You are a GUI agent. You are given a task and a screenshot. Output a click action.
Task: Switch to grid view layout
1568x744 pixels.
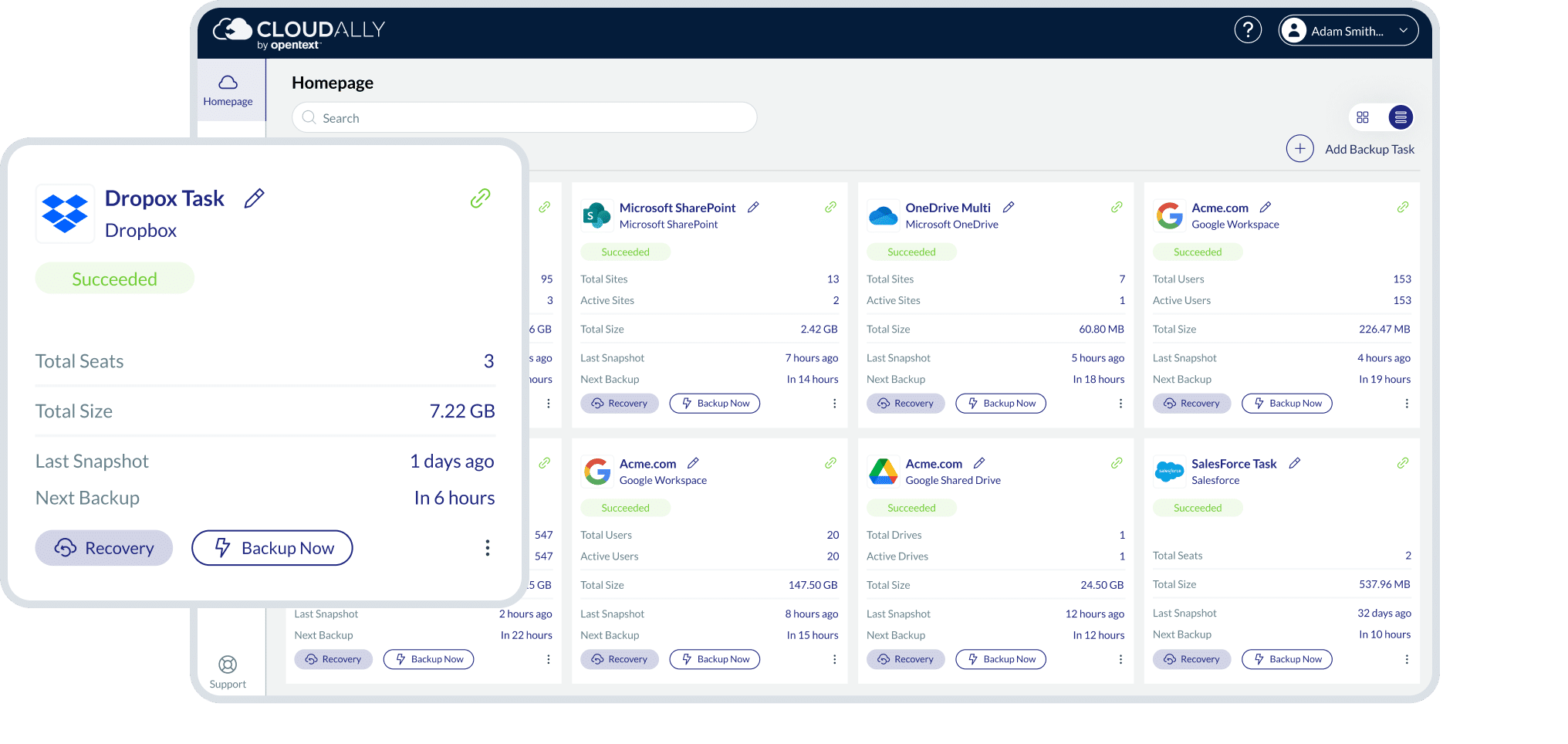(x=1363, y=117)
